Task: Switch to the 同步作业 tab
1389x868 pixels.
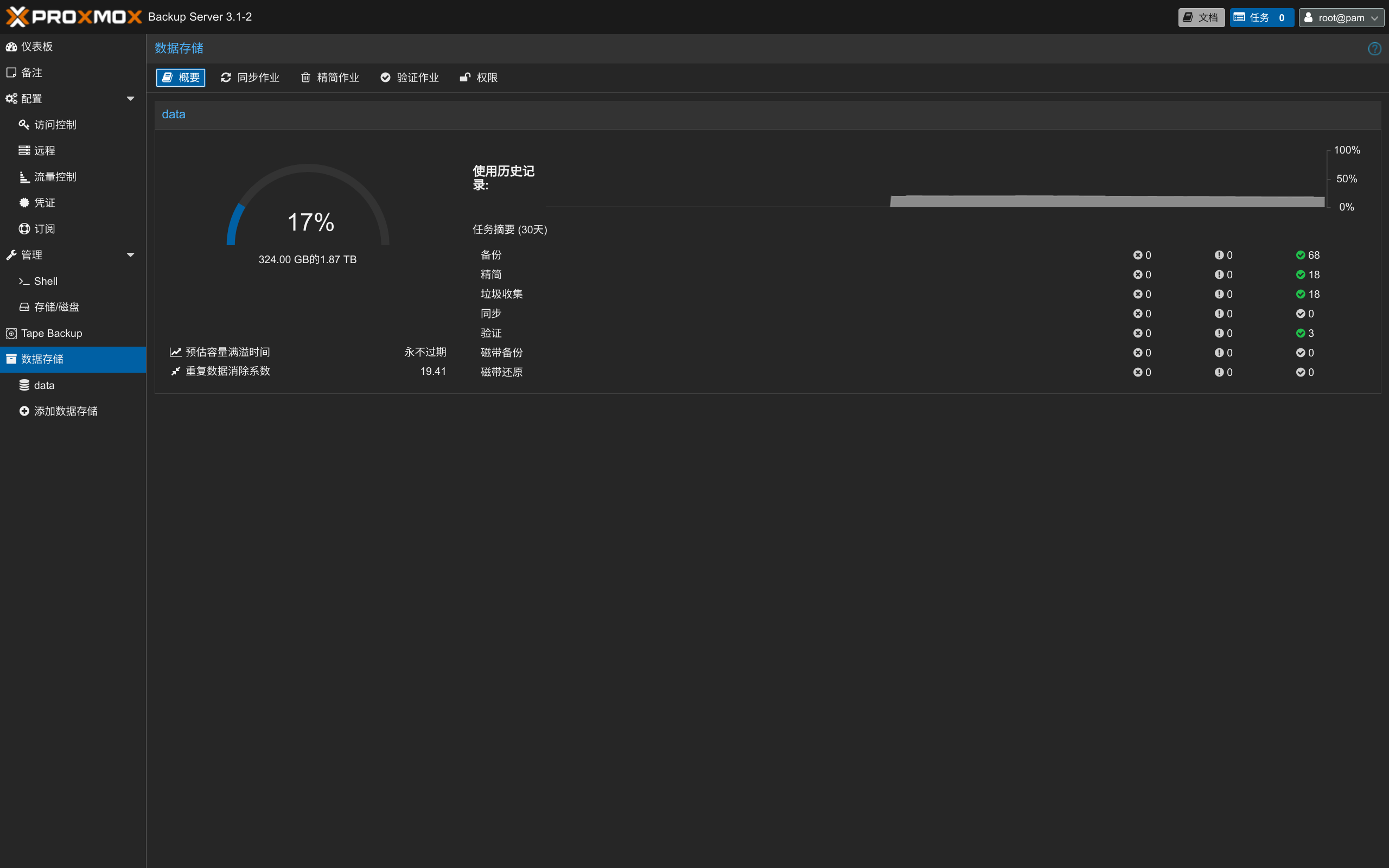Action: click(250, 78)
